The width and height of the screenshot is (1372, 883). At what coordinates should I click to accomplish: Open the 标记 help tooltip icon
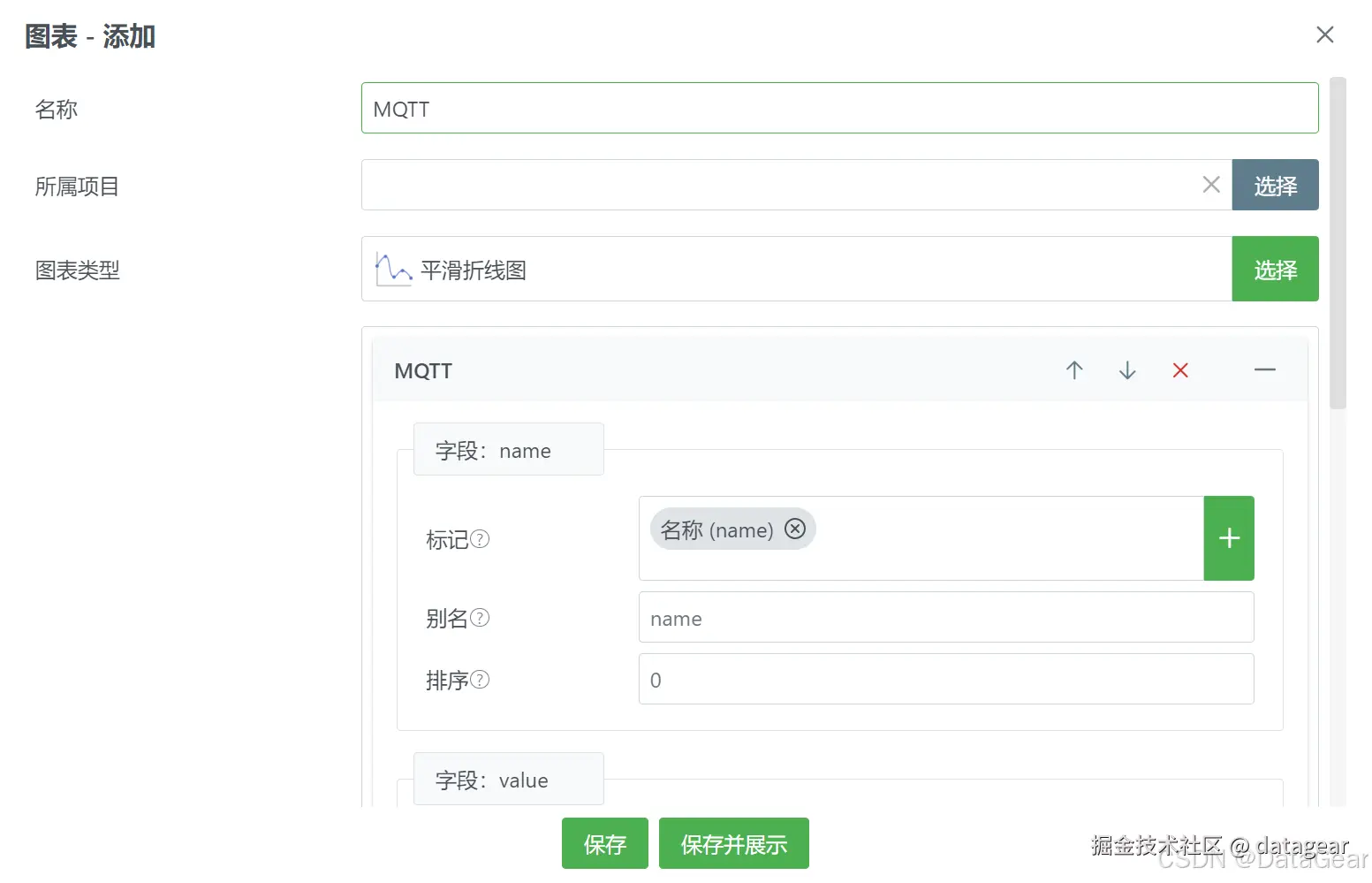pyautogui.click(x=480, y=539)
